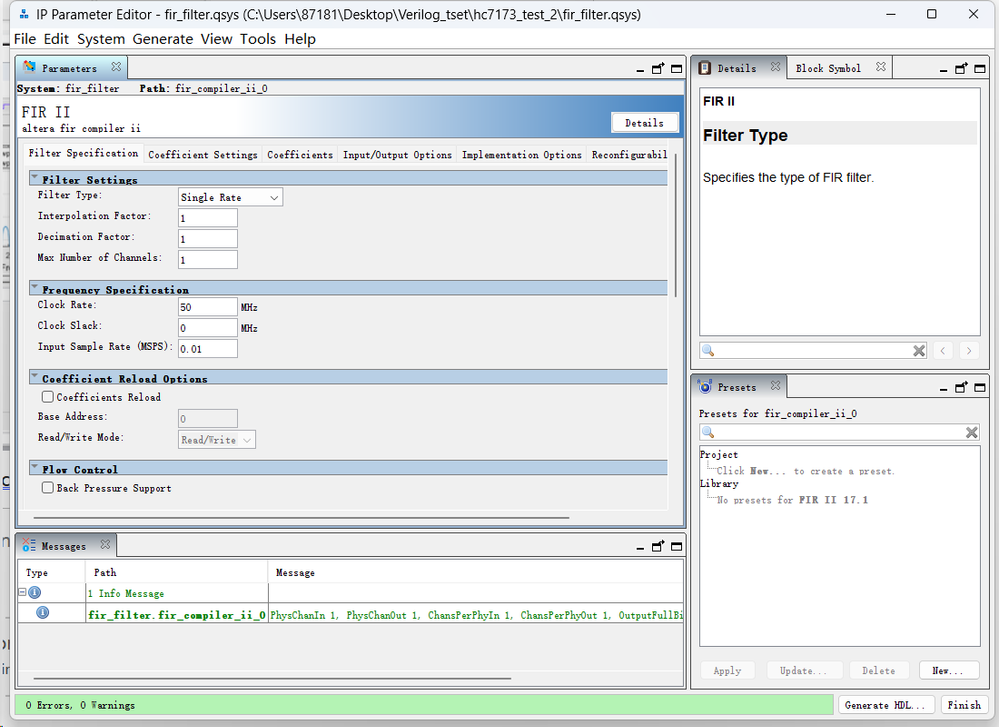999x727 pixels.
Task: Minimize the Presets panel
Action: (944, 388)
